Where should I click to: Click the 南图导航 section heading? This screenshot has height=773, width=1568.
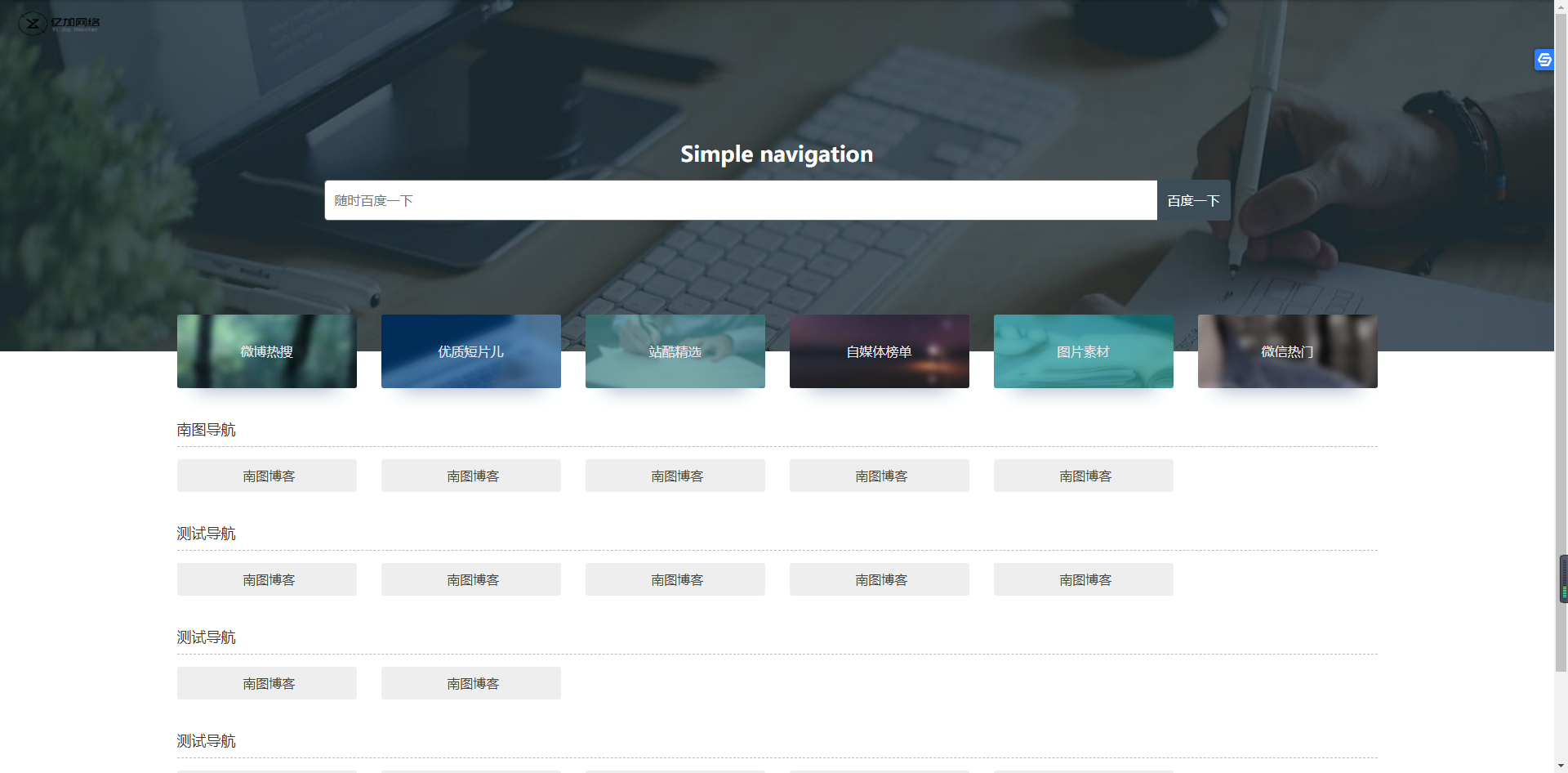(x=207, y=430)
